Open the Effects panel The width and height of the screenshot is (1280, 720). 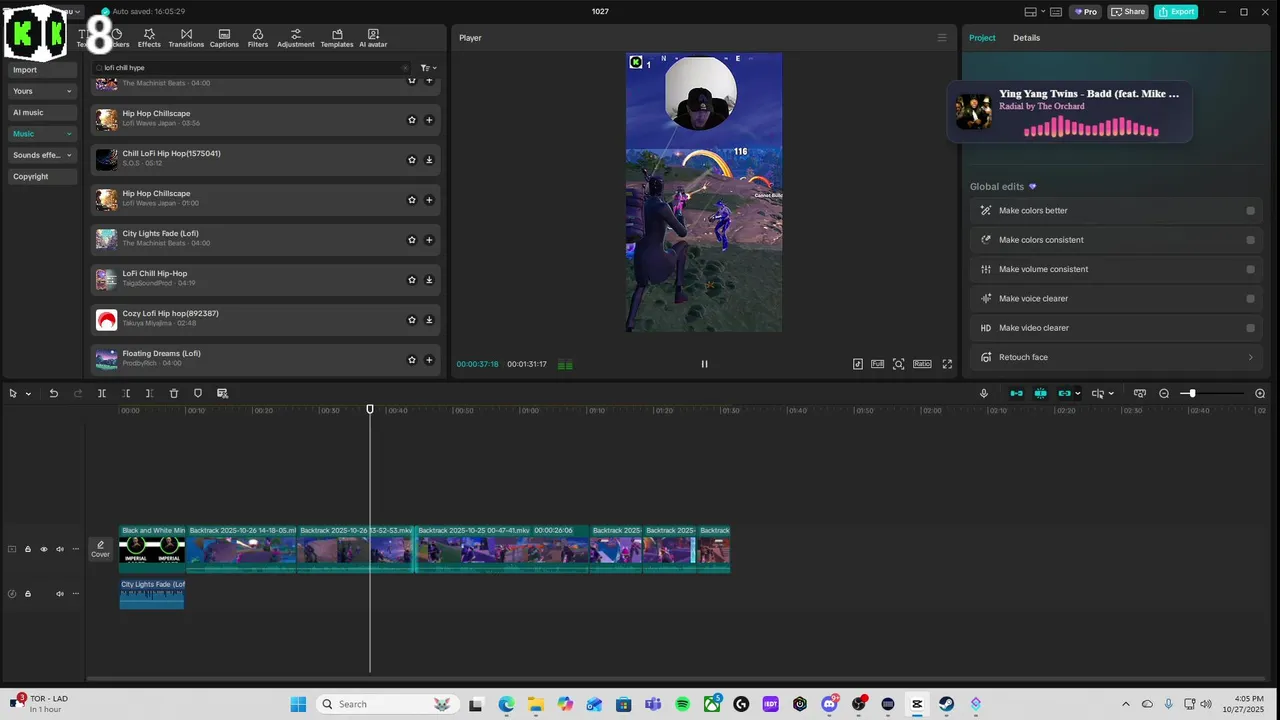(x=149, y=38)
